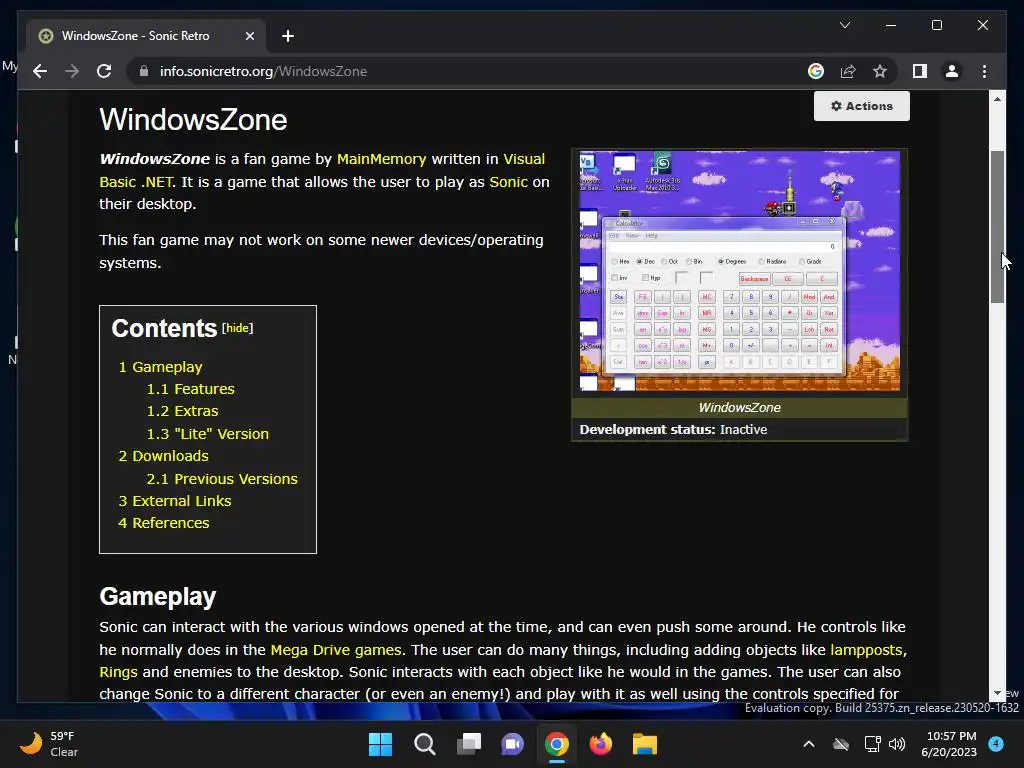Enlarge the WindowsZone screenshot thumbnail
1024x768 pixels.
(x=739, y=271)
